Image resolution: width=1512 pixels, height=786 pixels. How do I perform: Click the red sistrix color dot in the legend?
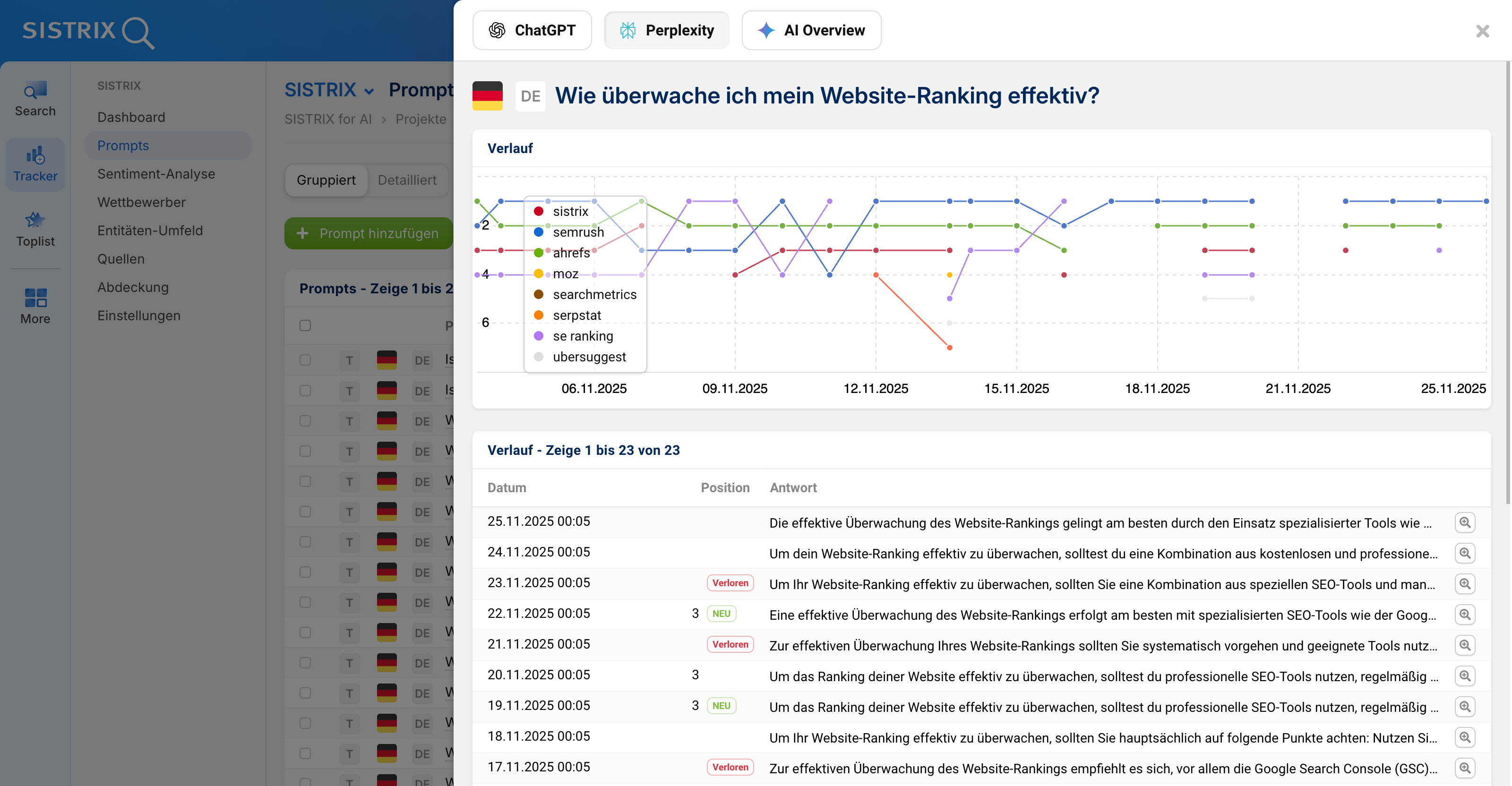coord(539,211)
